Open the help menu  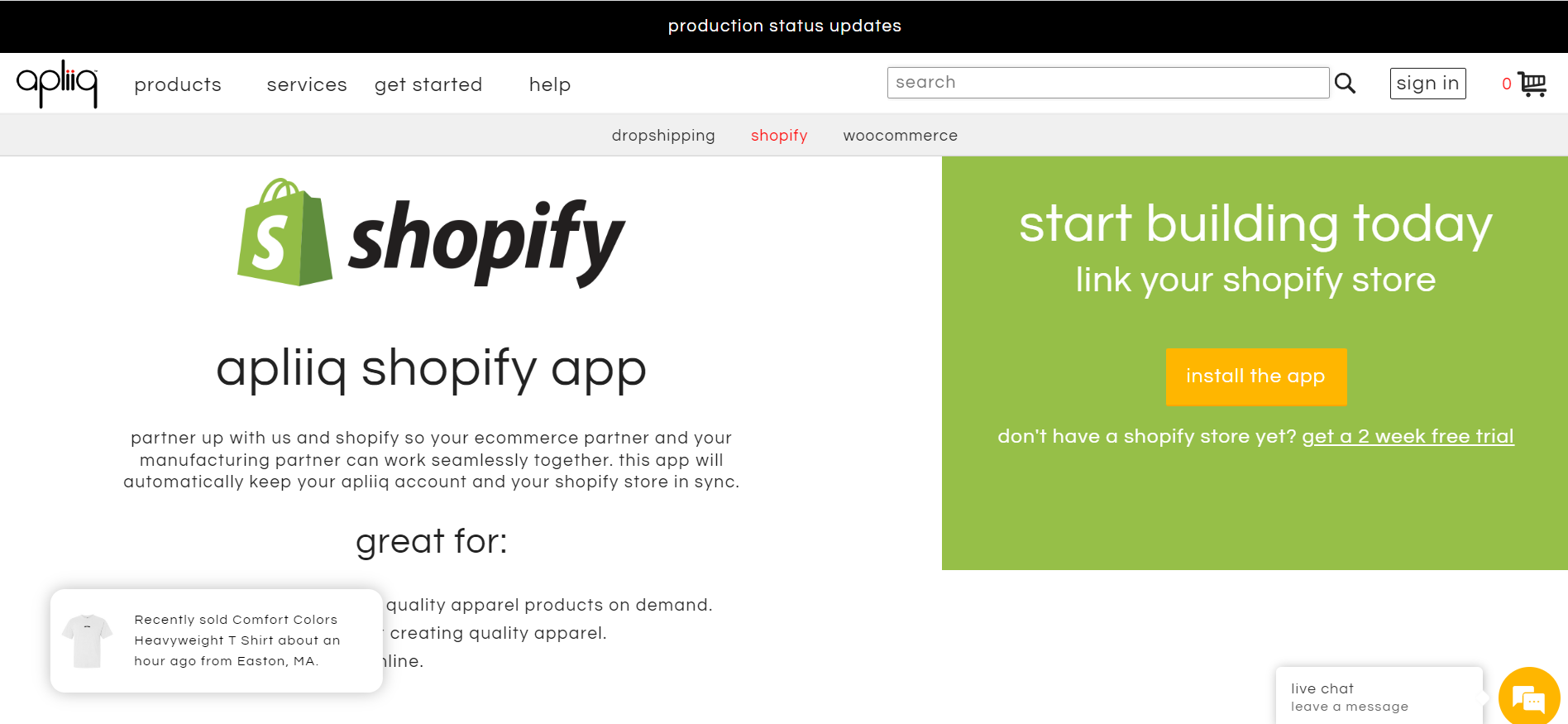550,84
